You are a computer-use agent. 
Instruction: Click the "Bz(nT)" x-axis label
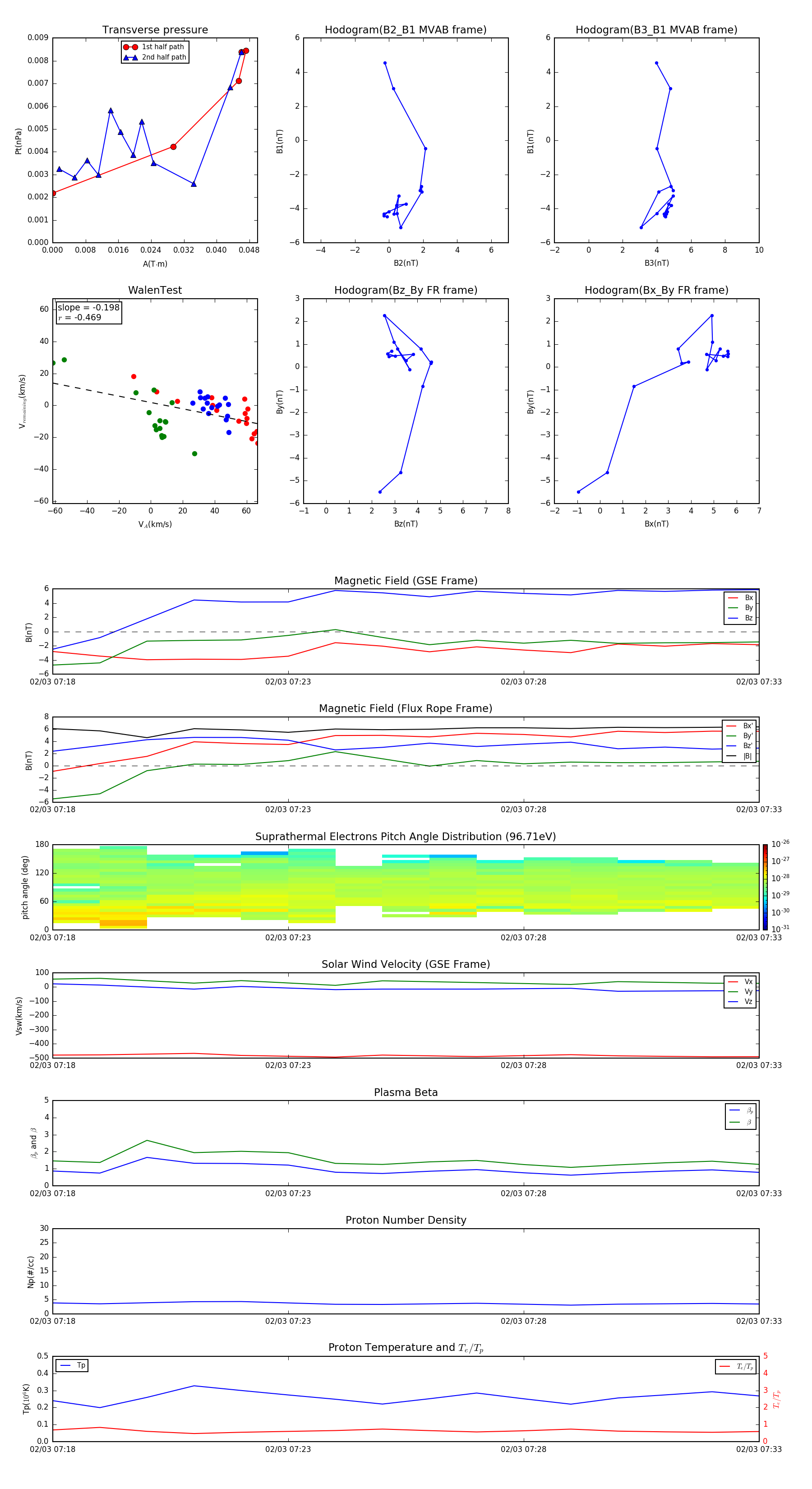pyautogui.click(x=406, y=524)
